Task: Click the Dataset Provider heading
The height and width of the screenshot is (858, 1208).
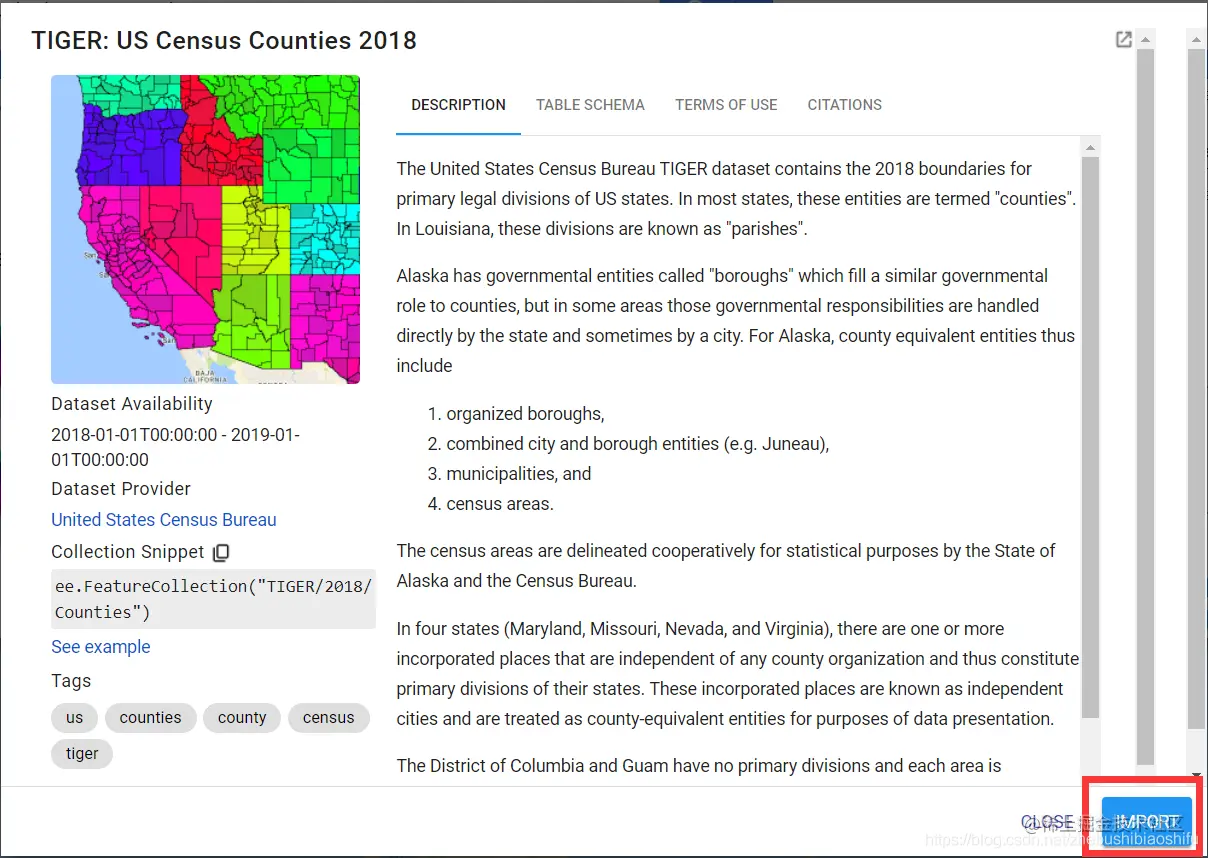Action: coord(121,489)
